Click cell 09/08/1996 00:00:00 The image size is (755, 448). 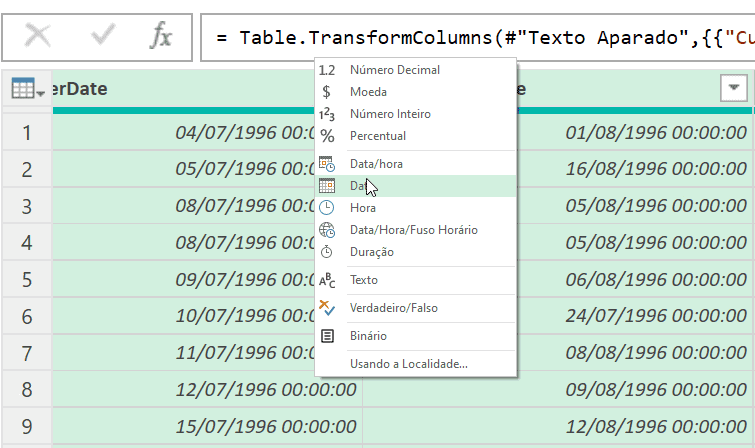[x=558, y=390]
